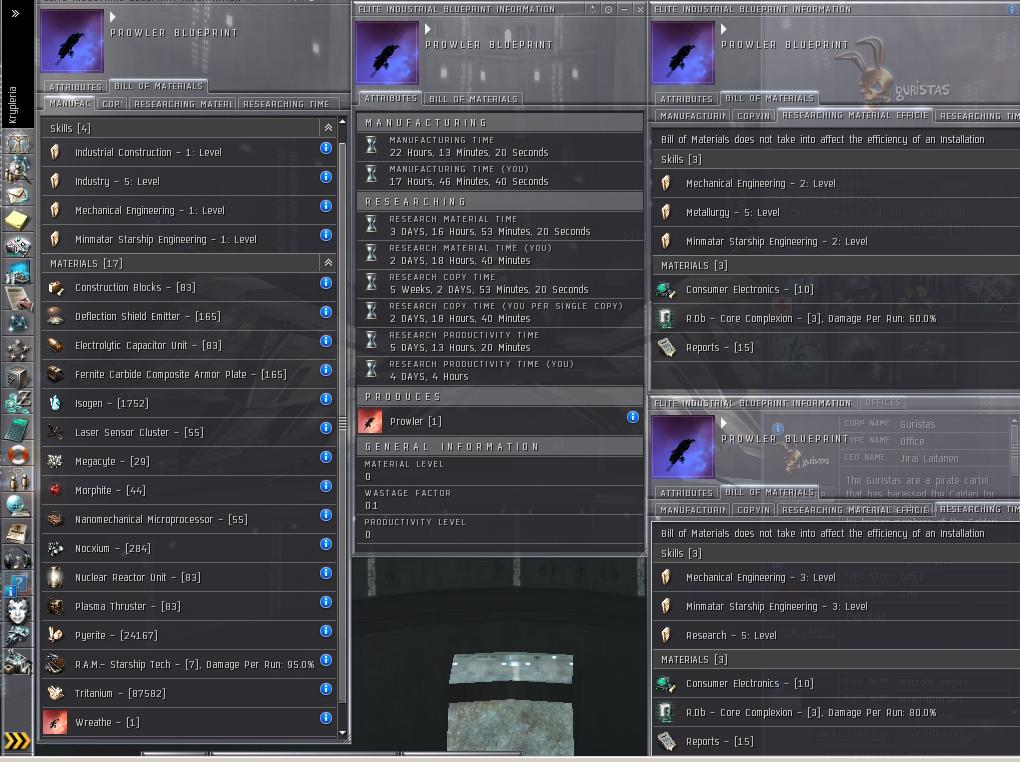Click the top-right window blueprint thumbnail
Viewport: 1020px width, 762px height.
[683, 53]
